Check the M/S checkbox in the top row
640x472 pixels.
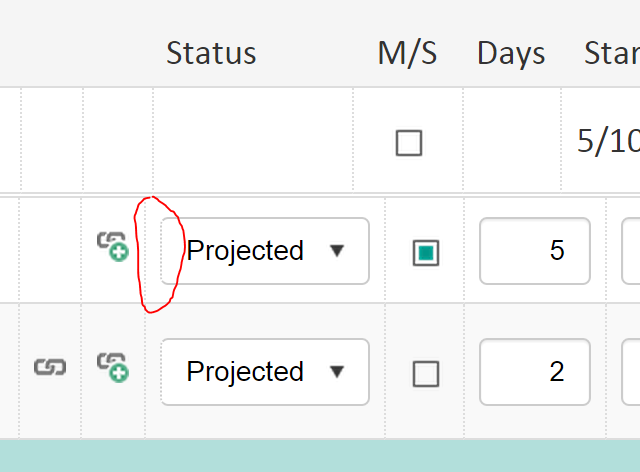click(x=408, y=143)
